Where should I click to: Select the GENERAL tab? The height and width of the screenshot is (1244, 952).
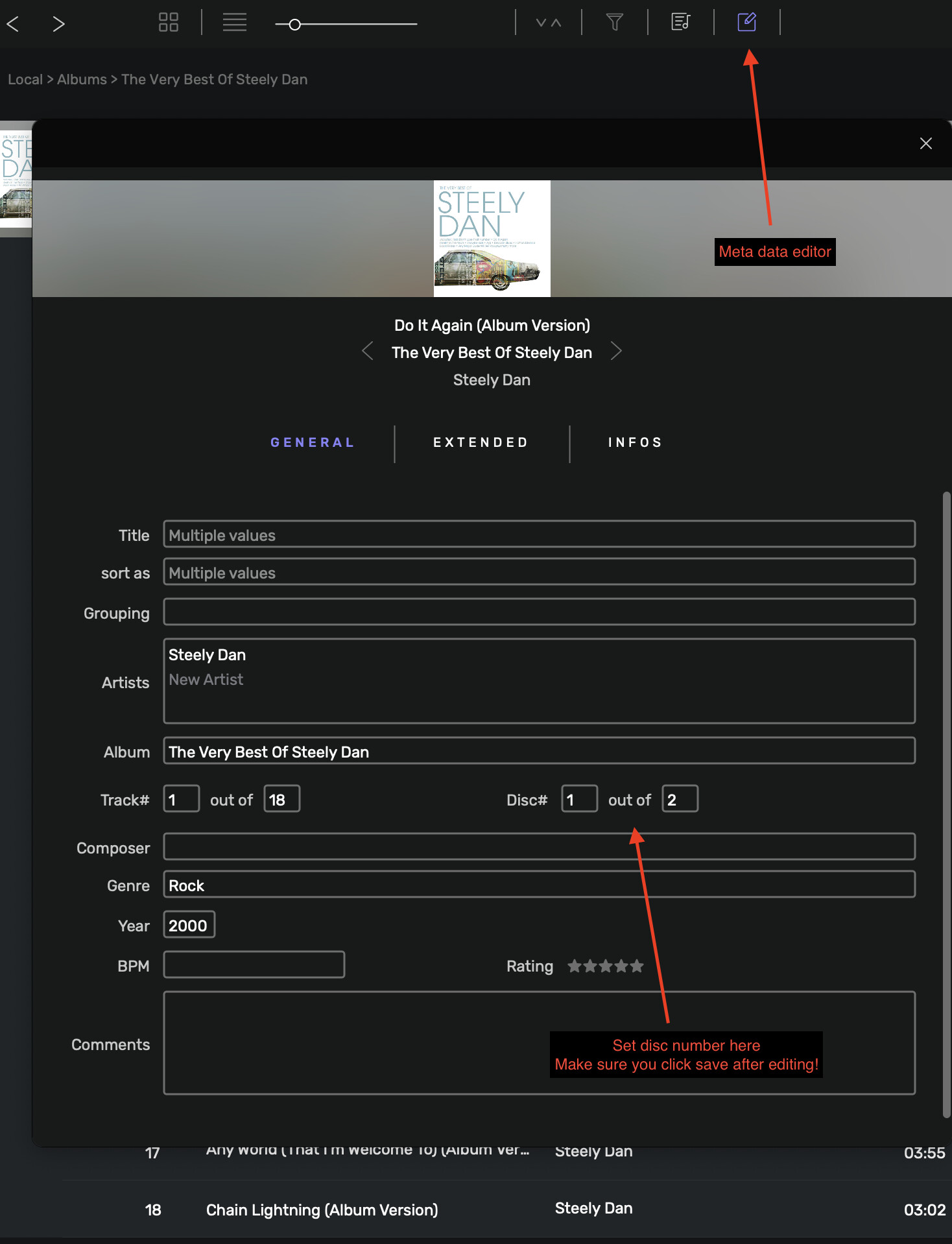pos(313,442)
